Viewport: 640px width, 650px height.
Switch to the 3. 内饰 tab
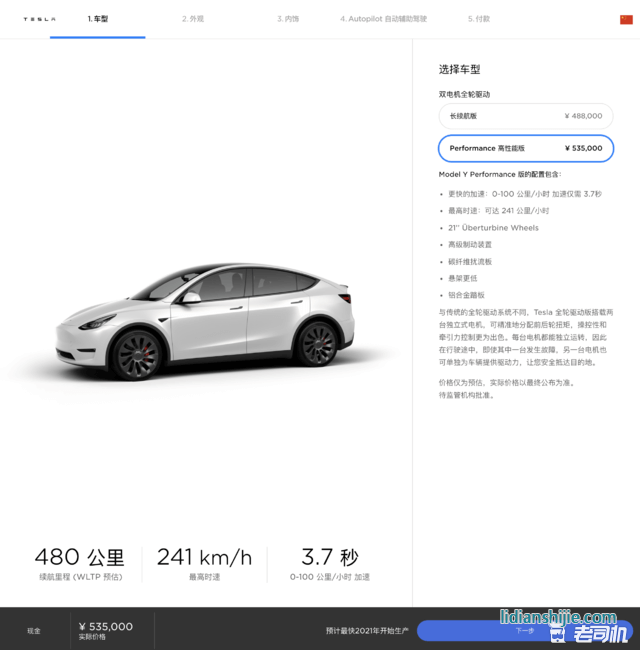tap(288, 19)
